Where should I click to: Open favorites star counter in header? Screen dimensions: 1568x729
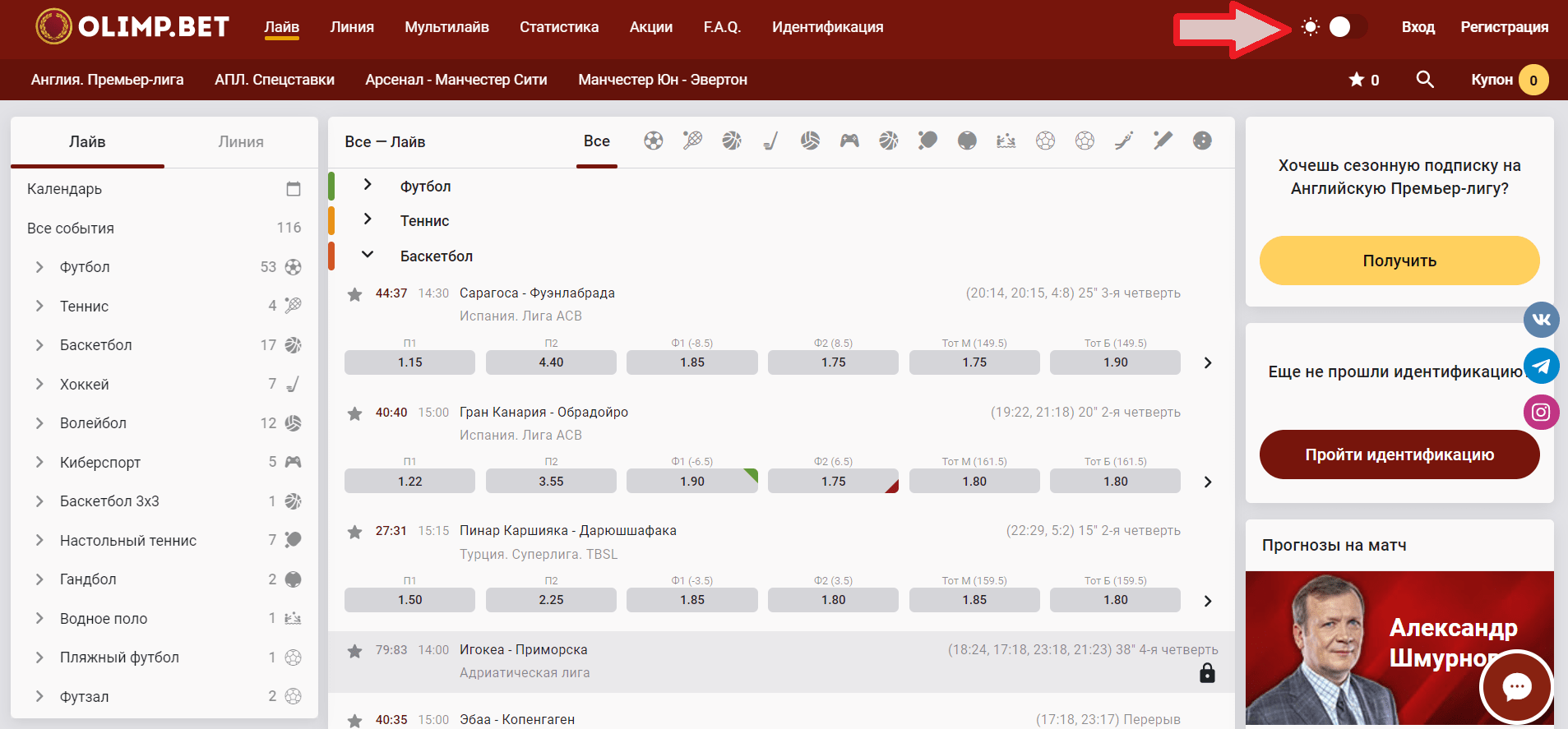[x=1364, y=80]
